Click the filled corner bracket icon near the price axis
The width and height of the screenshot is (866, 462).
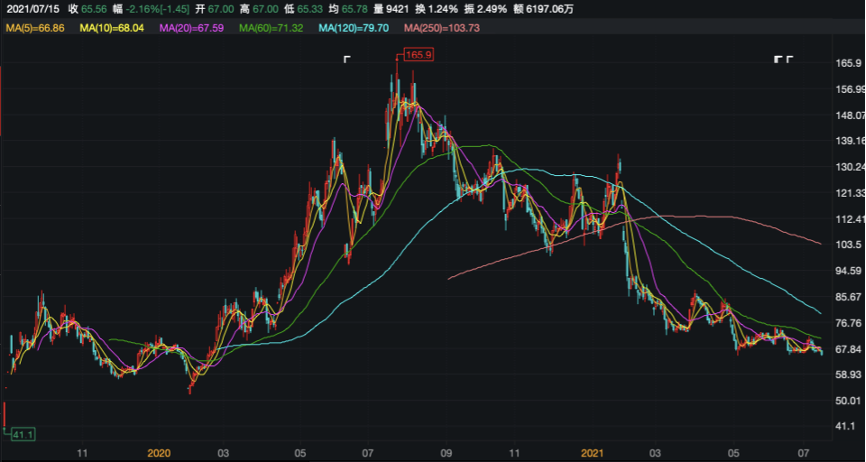pyautogui.click(x=779, y=59)
